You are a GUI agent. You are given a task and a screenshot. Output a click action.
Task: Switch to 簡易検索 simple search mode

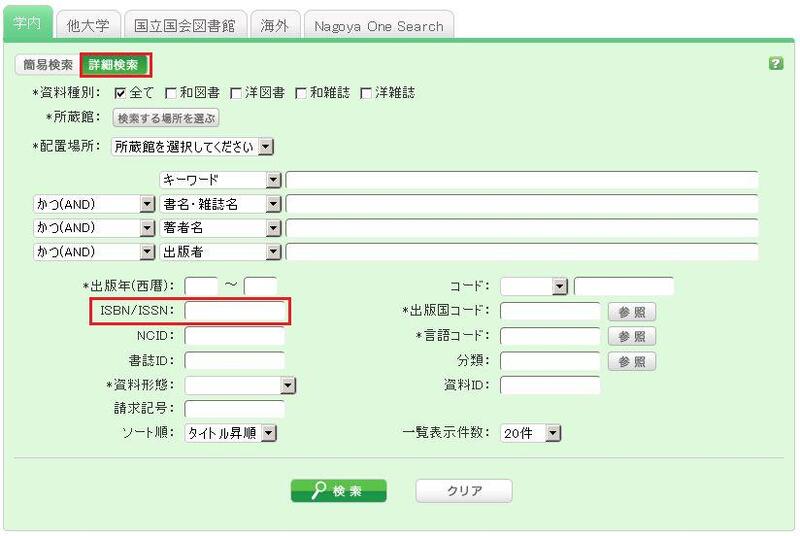coord(47,65)
